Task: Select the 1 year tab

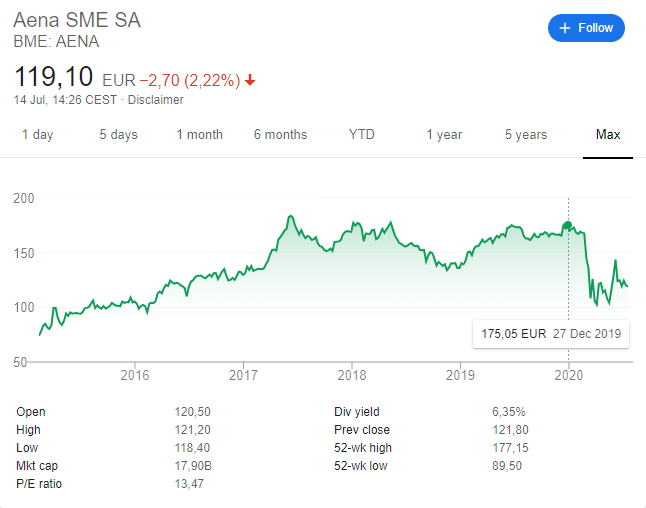Action: tap(444, 135)
